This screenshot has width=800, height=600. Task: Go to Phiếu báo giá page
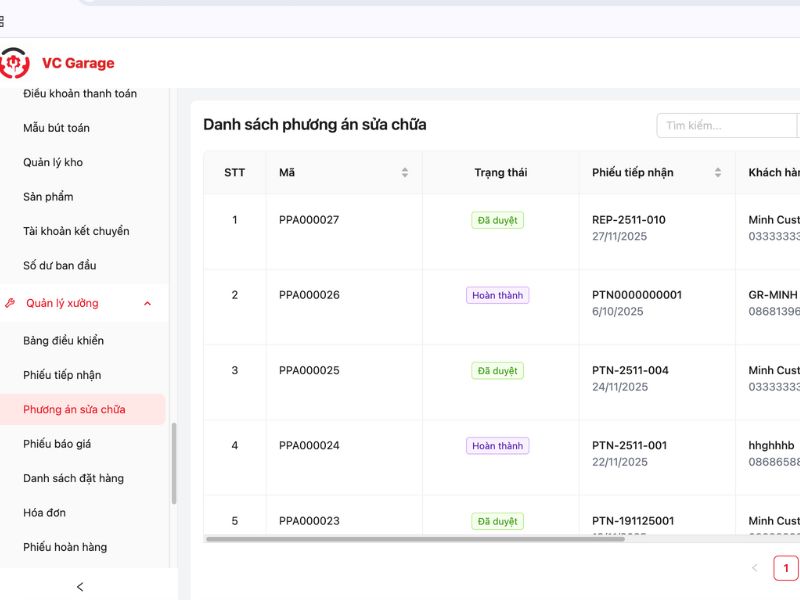point(57,444)
